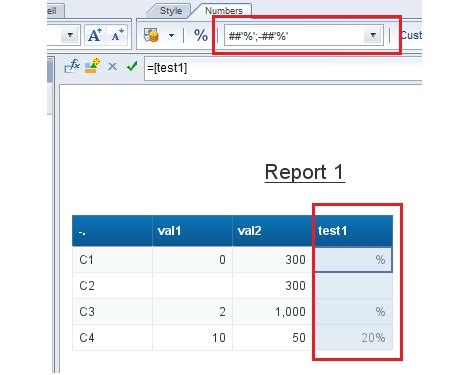470x375 pixels.
Task: Decrease font size with small A button
Action: [117, 35]
